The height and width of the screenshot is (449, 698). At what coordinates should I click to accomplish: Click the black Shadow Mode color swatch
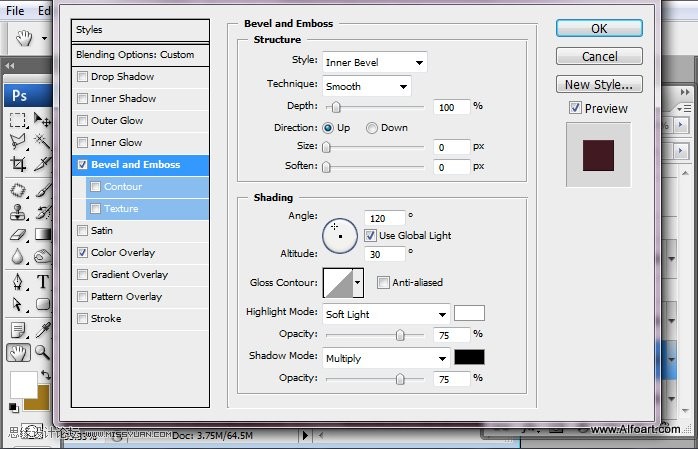click(469, 357)
